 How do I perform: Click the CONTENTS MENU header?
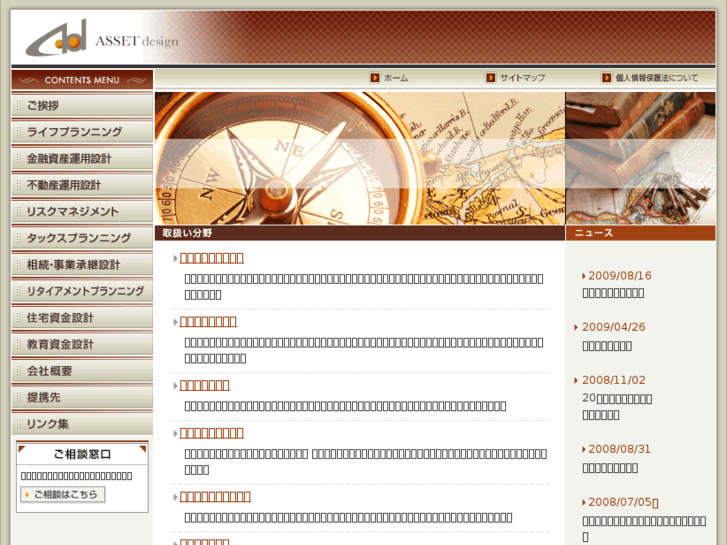(82, 80)
